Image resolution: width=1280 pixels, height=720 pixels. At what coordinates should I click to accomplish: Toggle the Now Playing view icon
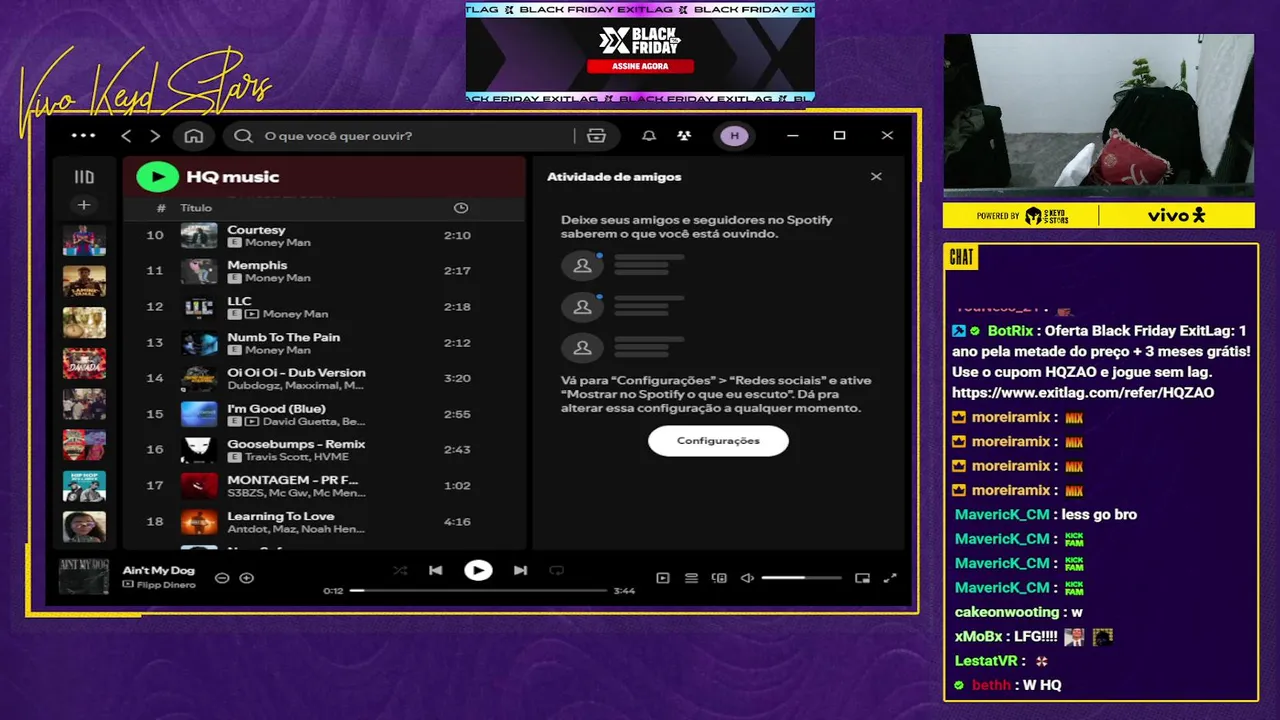pos(663,578)
